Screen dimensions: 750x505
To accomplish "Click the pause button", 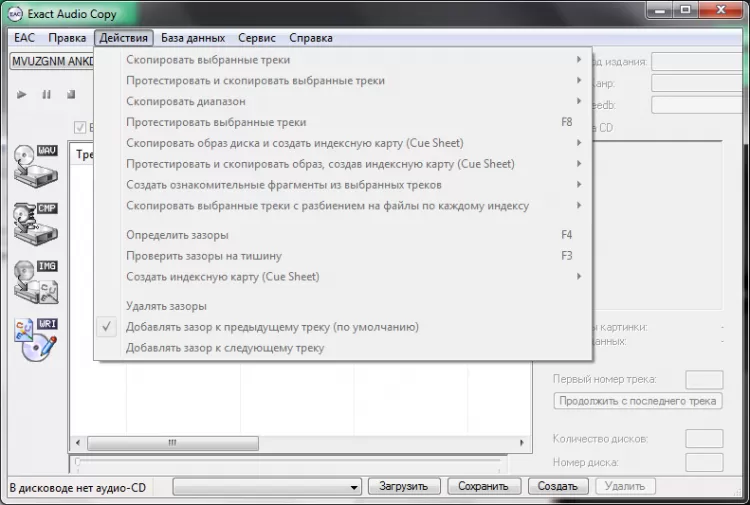I will click(x=46, y=95).
